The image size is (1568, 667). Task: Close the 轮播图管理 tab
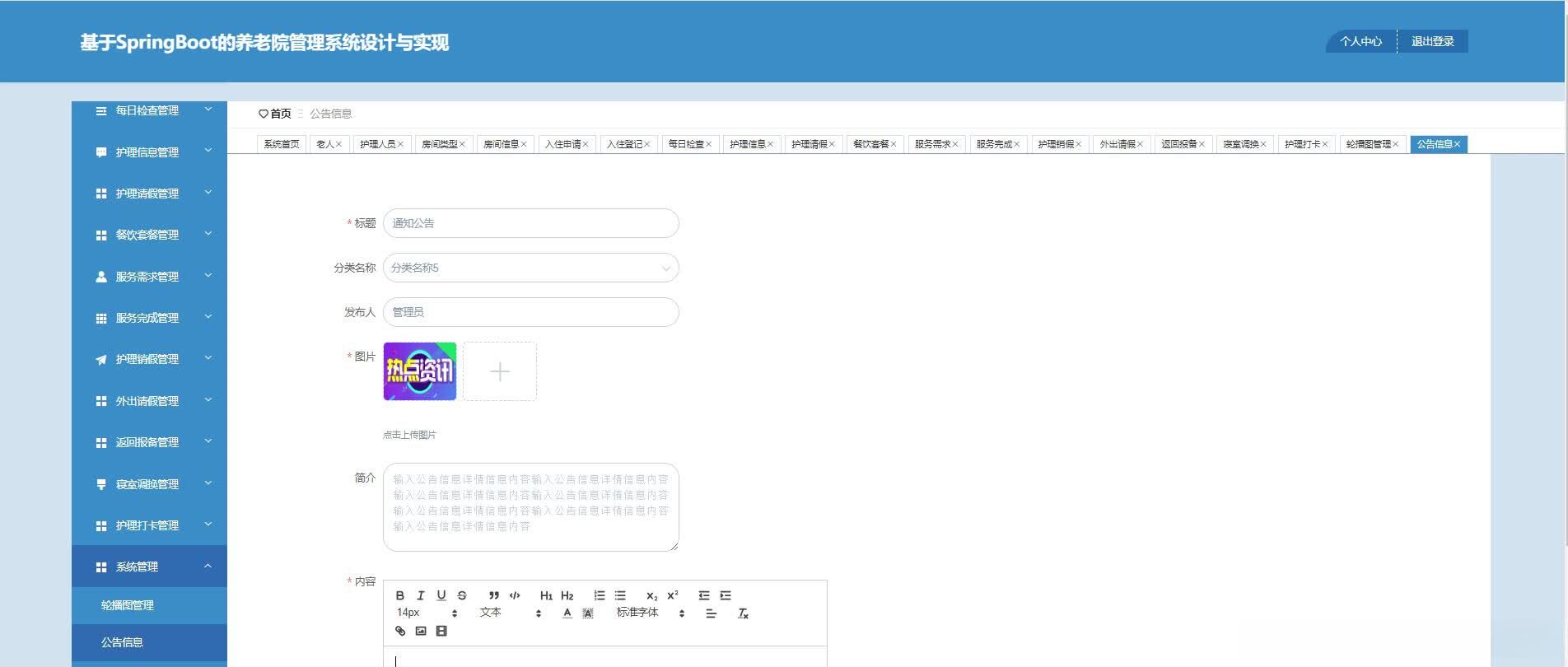1395,144
